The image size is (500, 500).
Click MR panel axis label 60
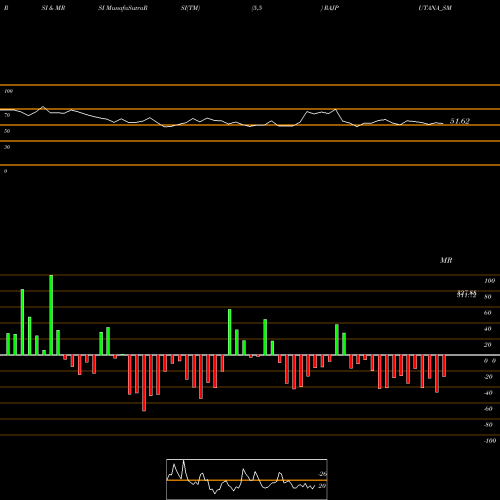pyautogui.click(x=488, y=313)
